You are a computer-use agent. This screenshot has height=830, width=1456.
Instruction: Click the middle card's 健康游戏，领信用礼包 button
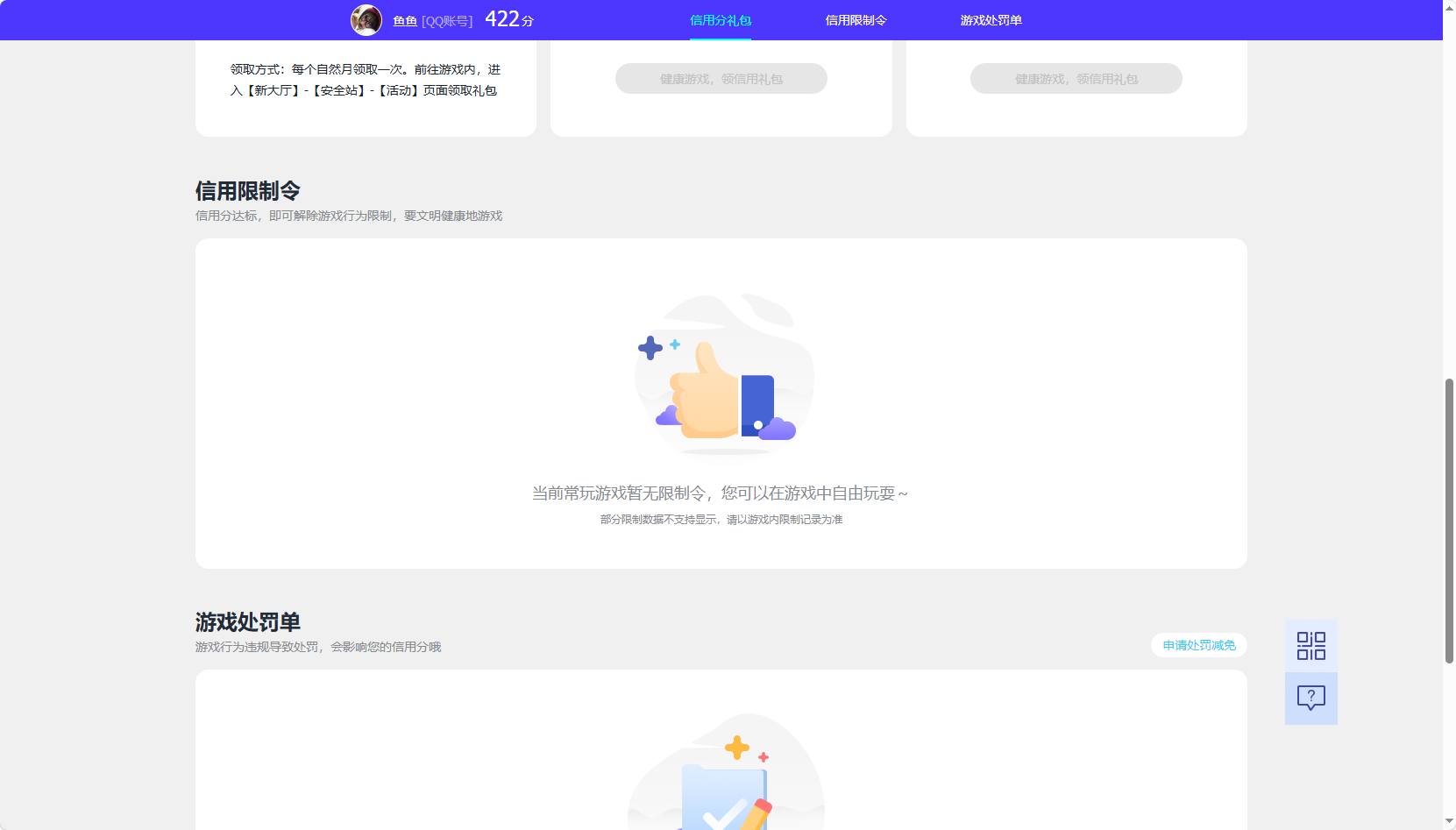pos(721,79)
